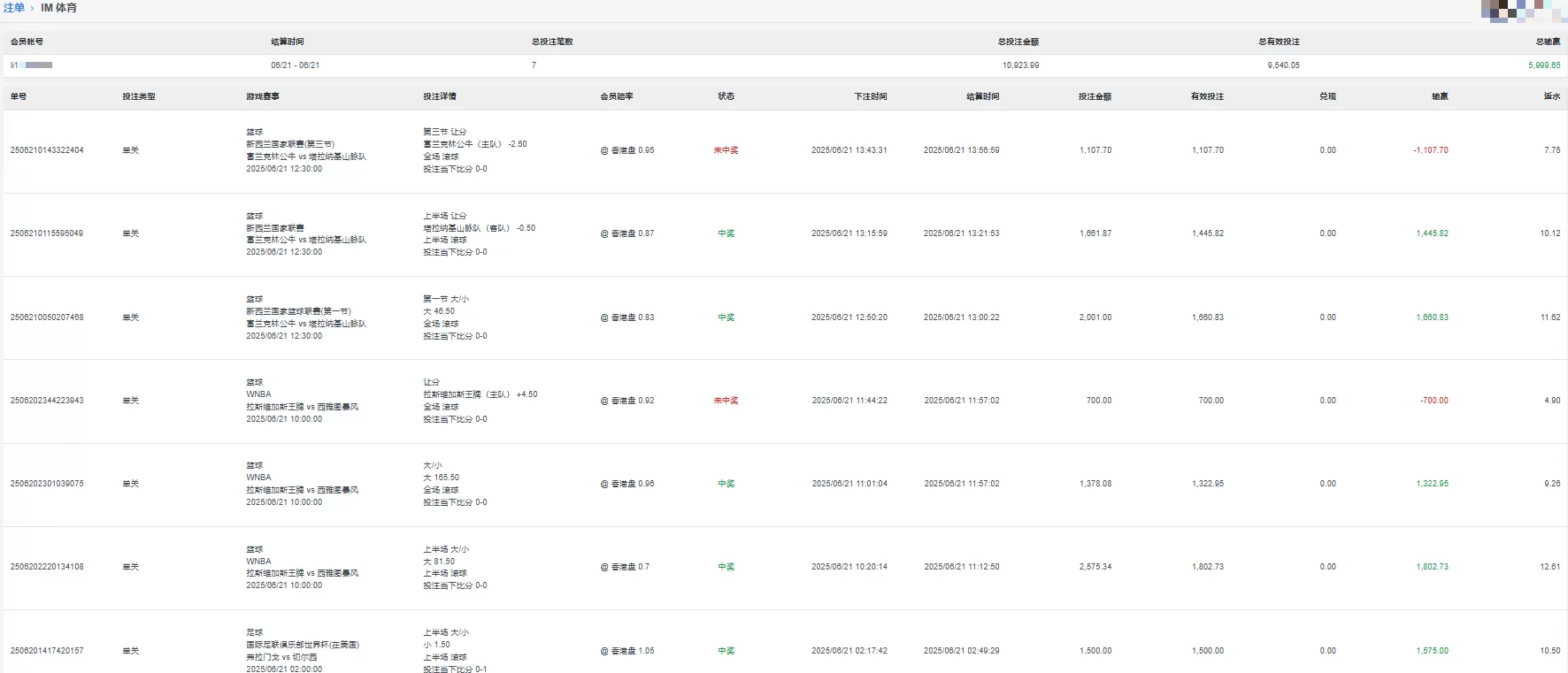The height and width of the screenshot is (673, 1568).
Task: Select win/loss value -1,107.70
Action: tap(1431, 150)
